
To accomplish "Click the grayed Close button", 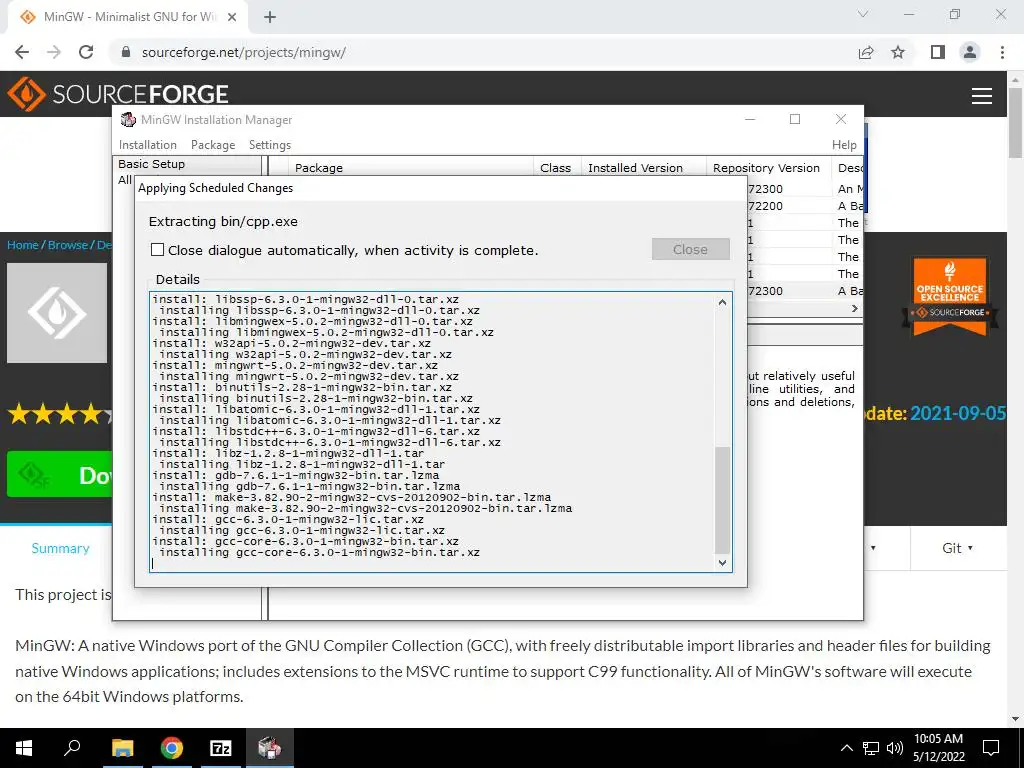I will click(x=690, y=249).
